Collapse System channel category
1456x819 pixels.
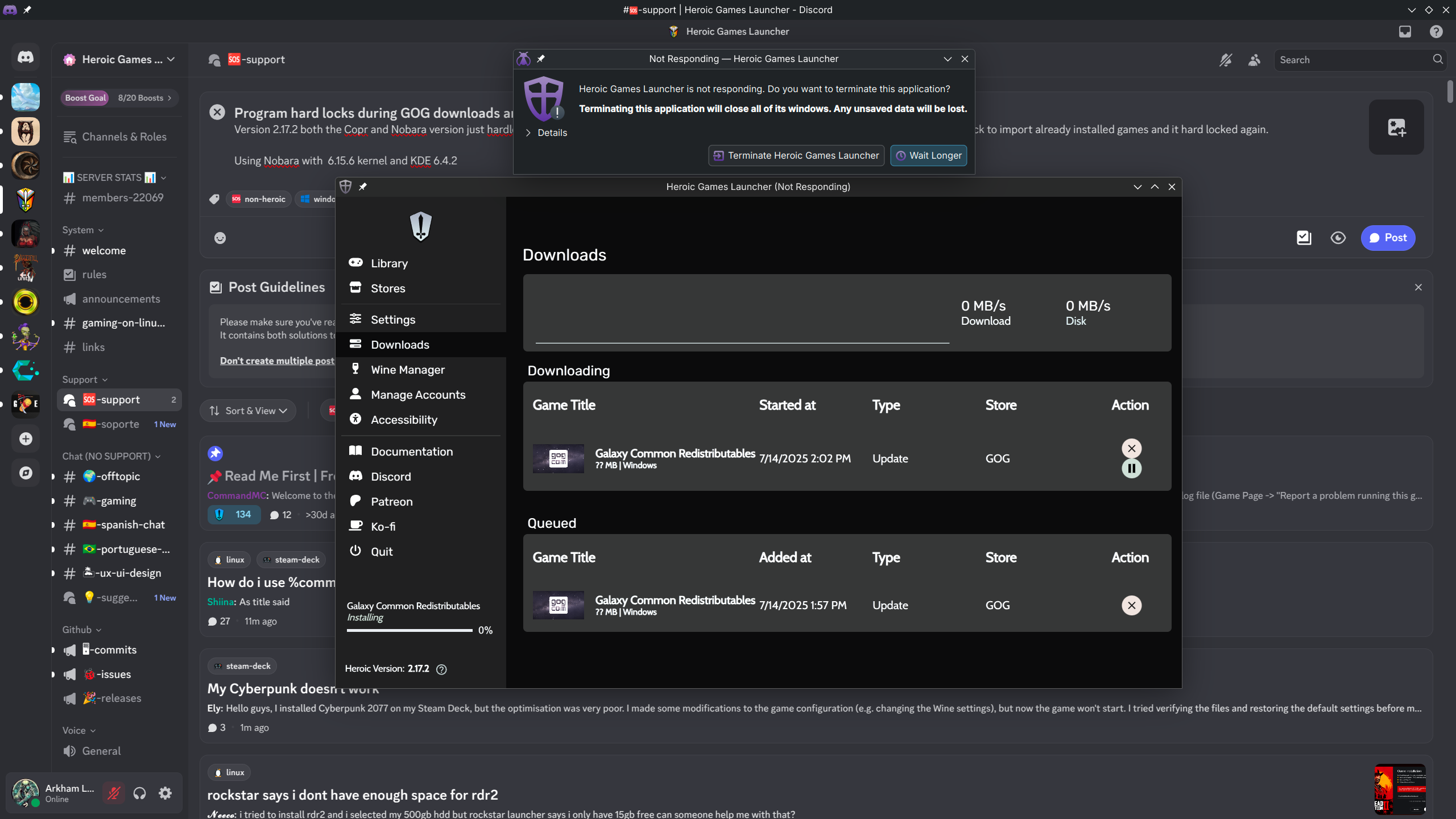[82, 230]
